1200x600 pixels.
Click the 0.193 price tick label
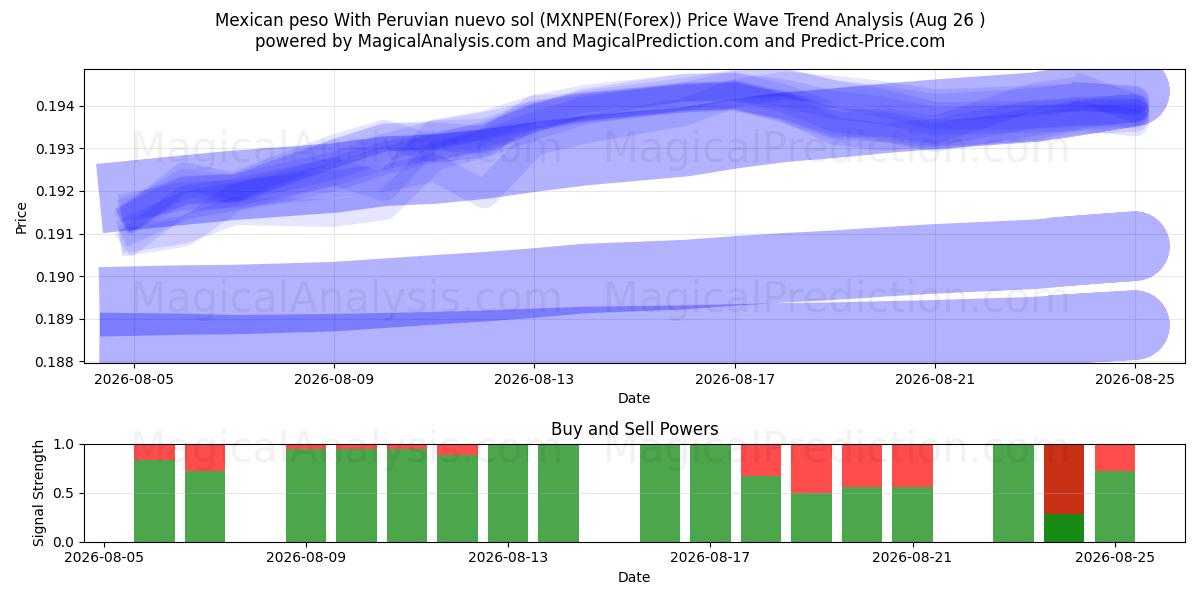tap(57, 149)
